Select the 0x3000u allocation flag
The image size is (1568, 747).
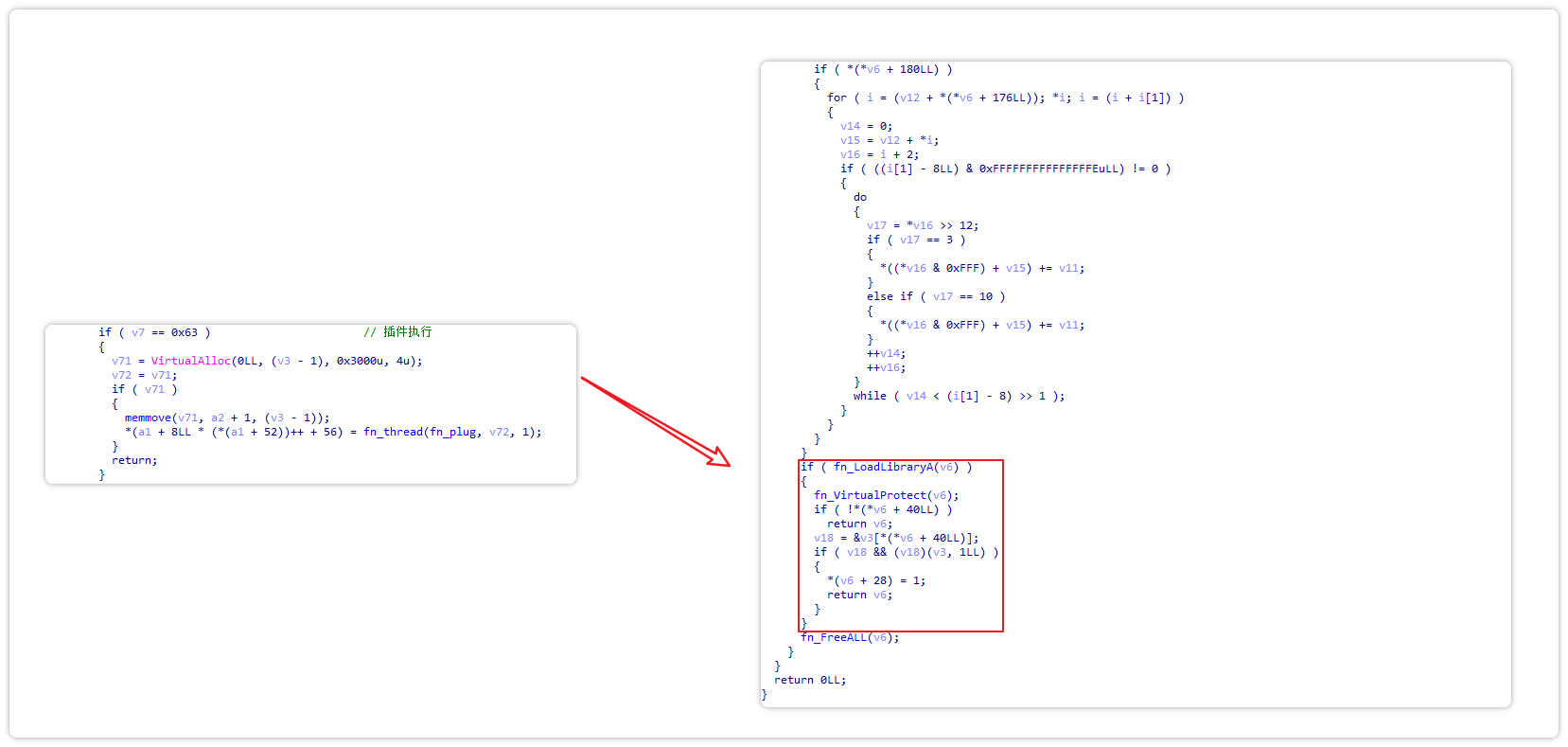tap(360, 361)
